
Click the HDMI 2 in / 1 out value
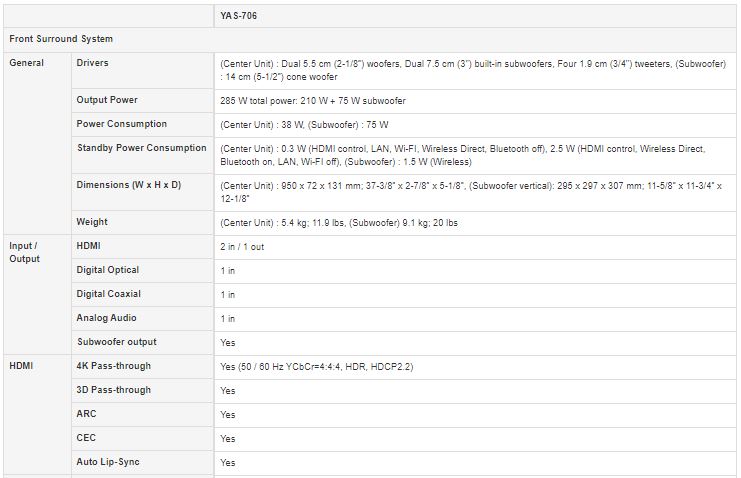tap(242, 247)
